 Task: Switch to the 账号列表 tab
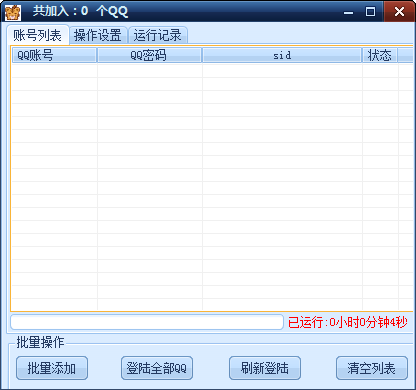click(x=38, y=35)
